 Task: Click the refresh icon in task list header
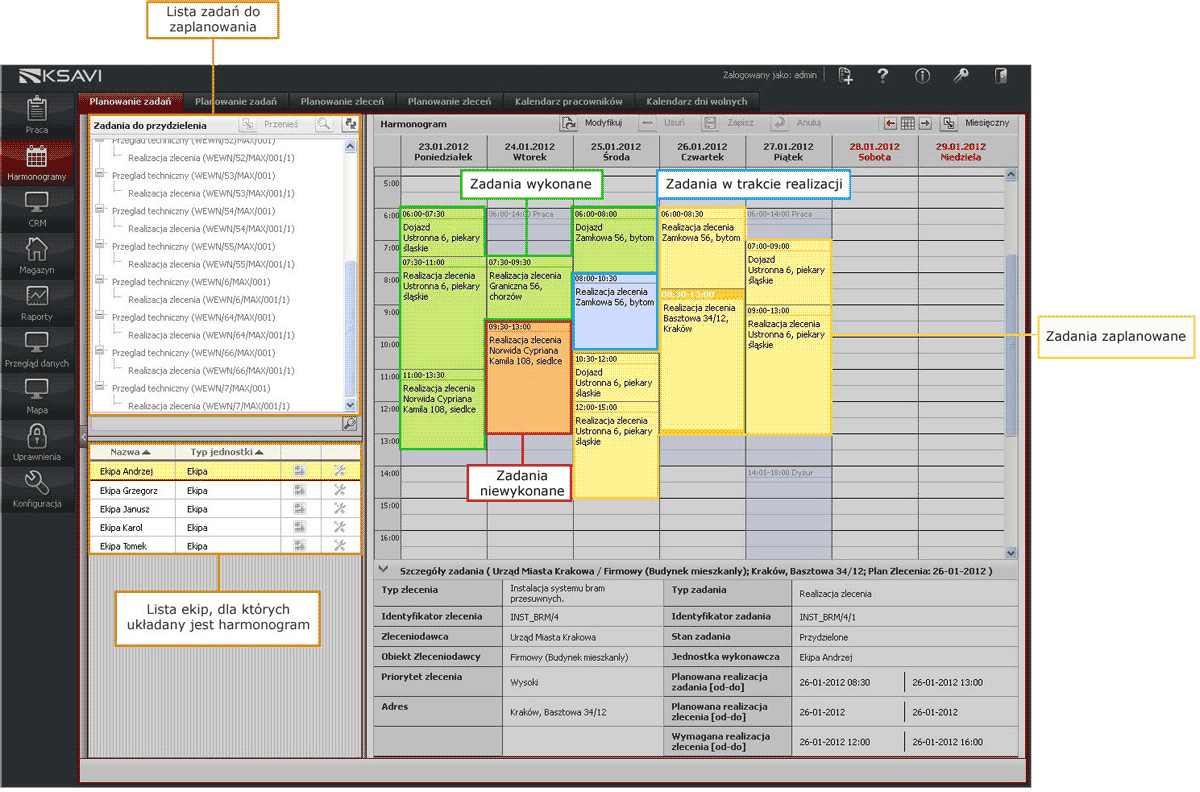point(350,125)
